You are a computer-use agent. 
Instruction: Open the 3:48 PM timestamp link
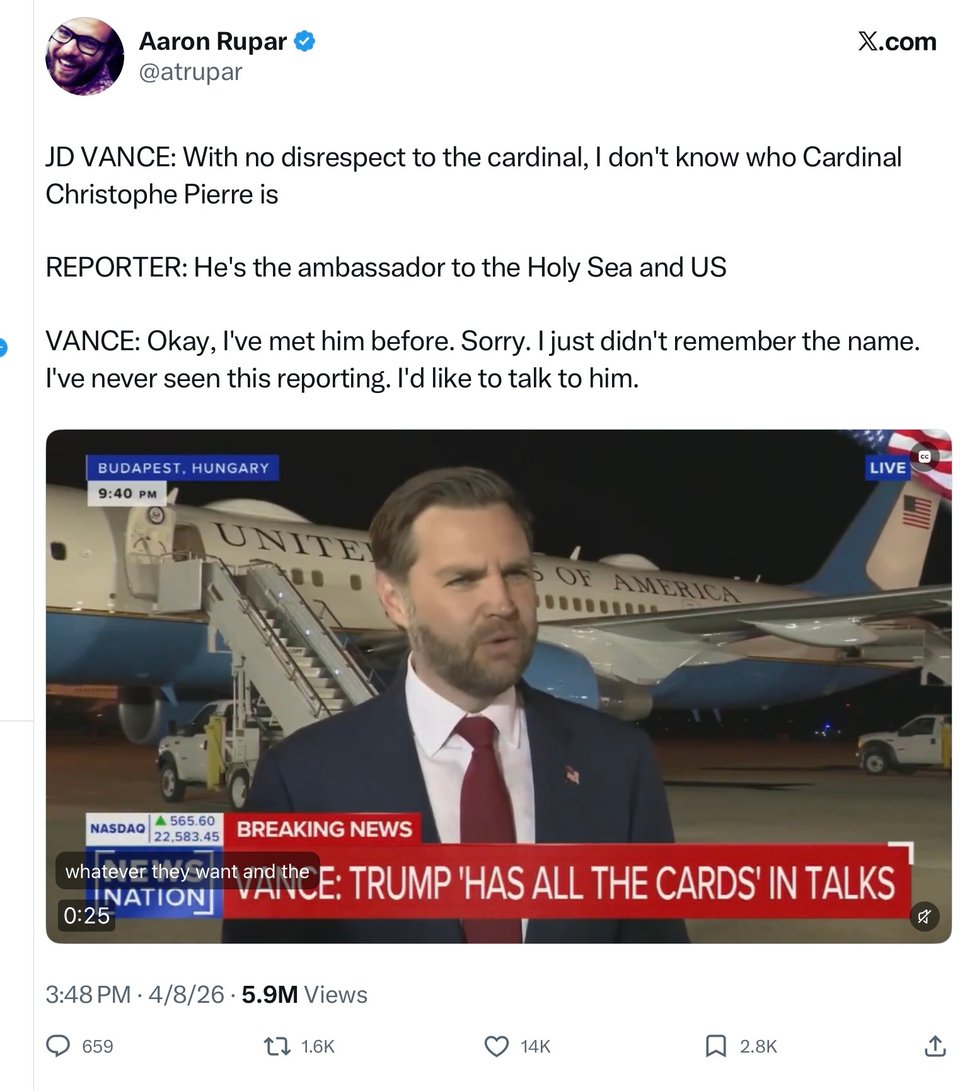point(88,995)
